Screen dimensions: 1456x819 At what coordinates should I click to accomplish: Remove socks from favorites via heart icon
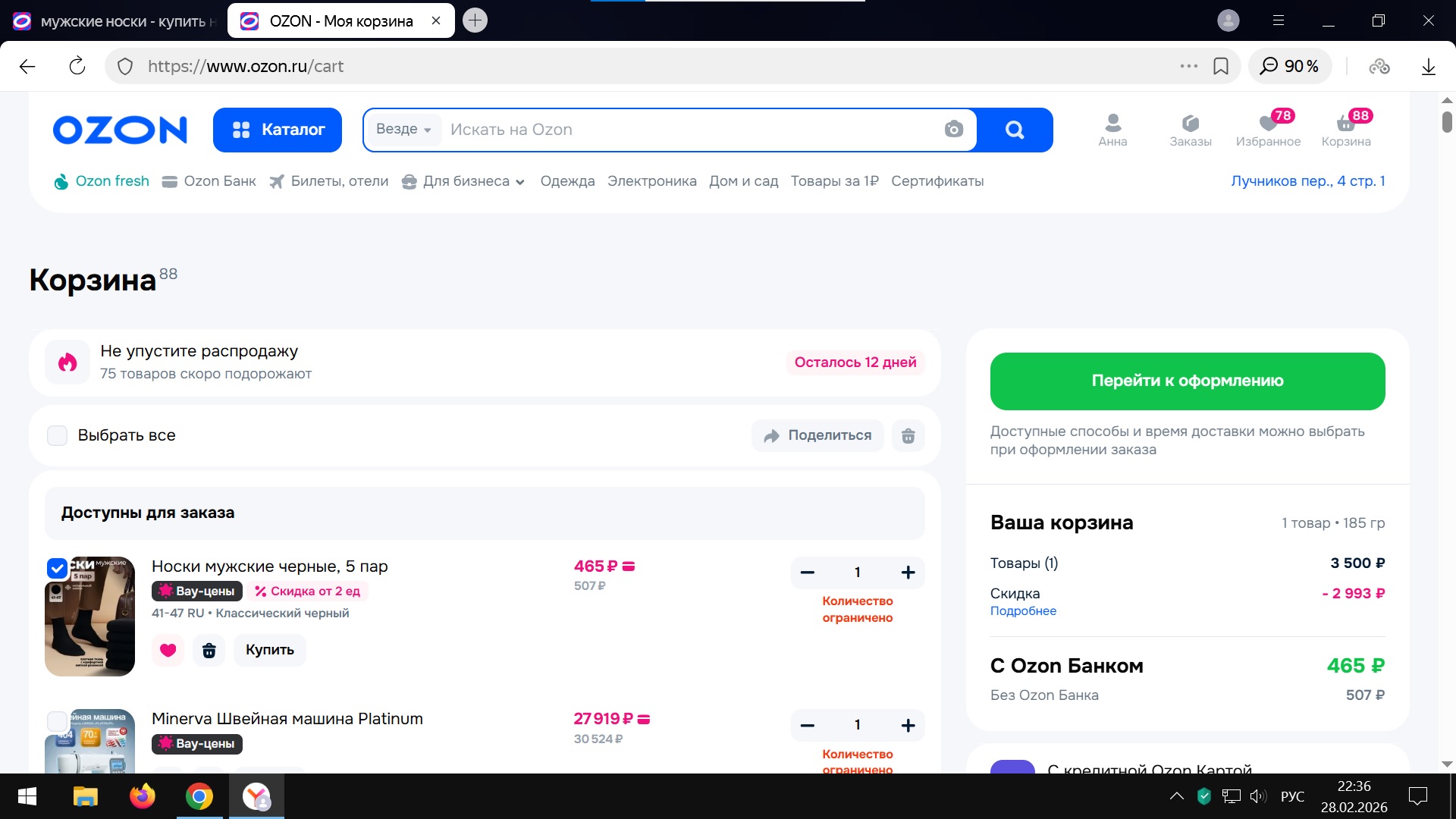tap(168, 650)
